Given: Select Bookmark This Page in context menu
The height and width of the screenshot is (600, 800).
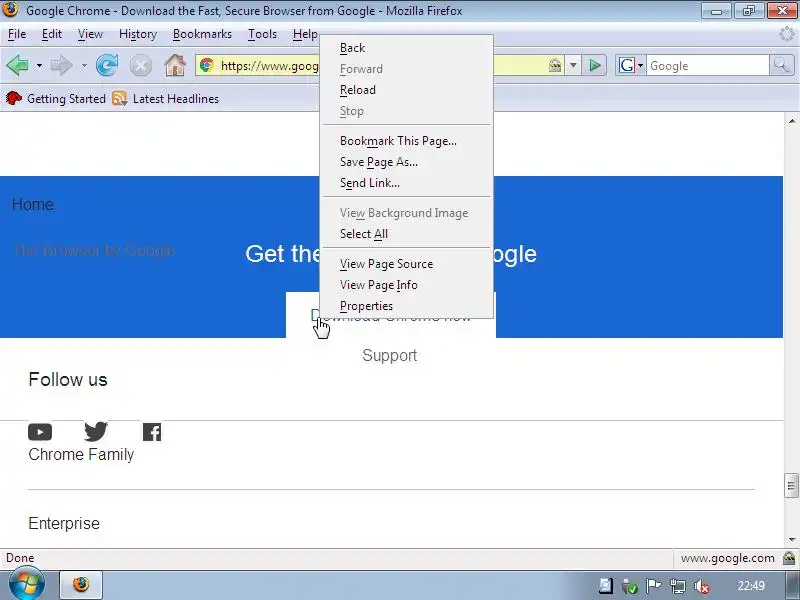Looking at the screenshot, I should [407, 141].
